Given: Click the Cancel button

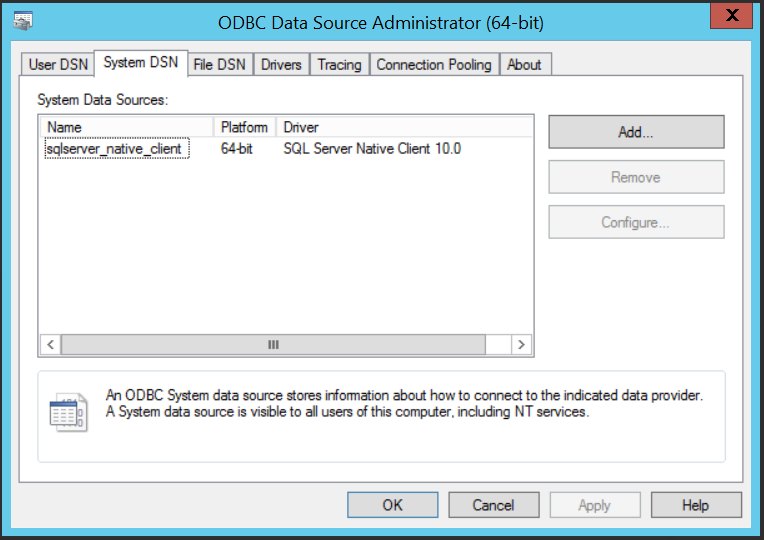Looking at the screenshot, I should [x=493, y=505].
